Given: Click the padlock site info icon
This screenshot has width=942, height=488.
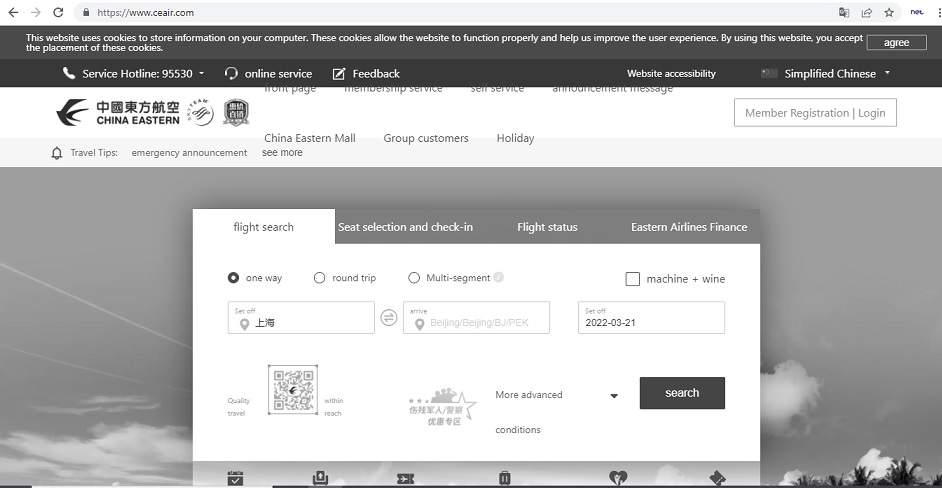Looking at the screenshot, I should click(x=86, y=13).
